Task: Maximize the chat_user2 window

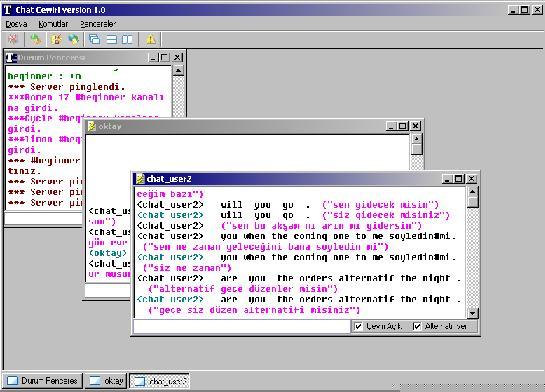Action: point(459,179)
